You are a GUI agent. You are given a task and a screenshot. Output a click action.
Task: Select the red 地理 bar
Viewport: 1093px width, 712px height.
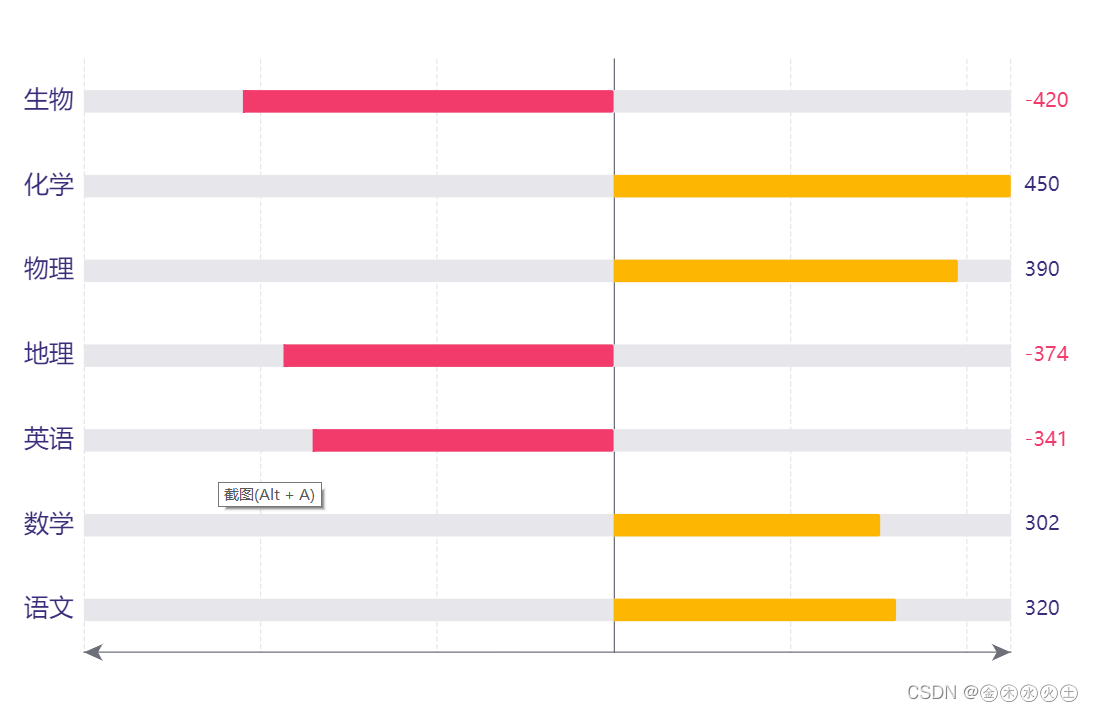(448, 356)
